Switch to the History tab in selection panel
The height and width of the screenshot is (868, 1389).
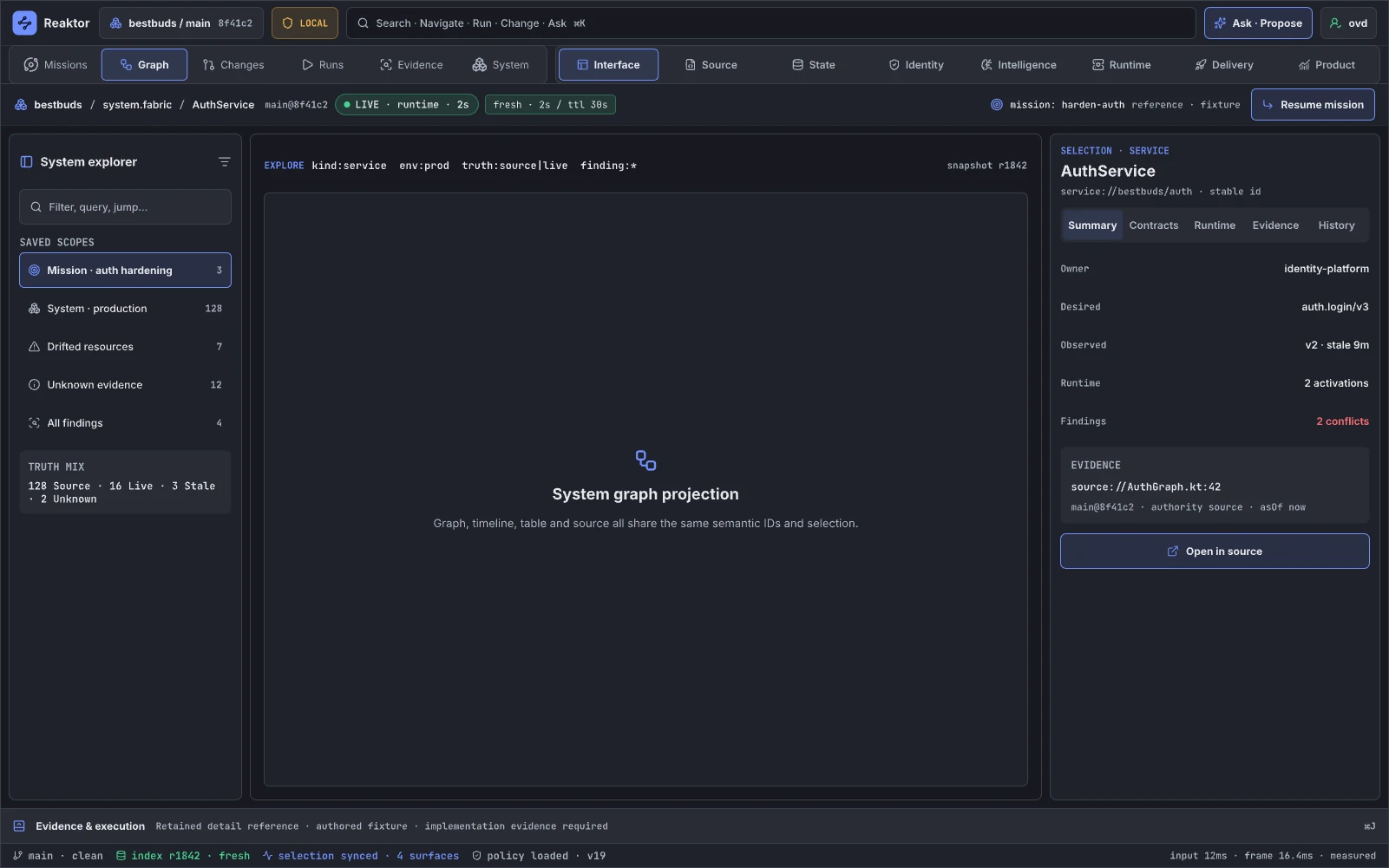1336,225
